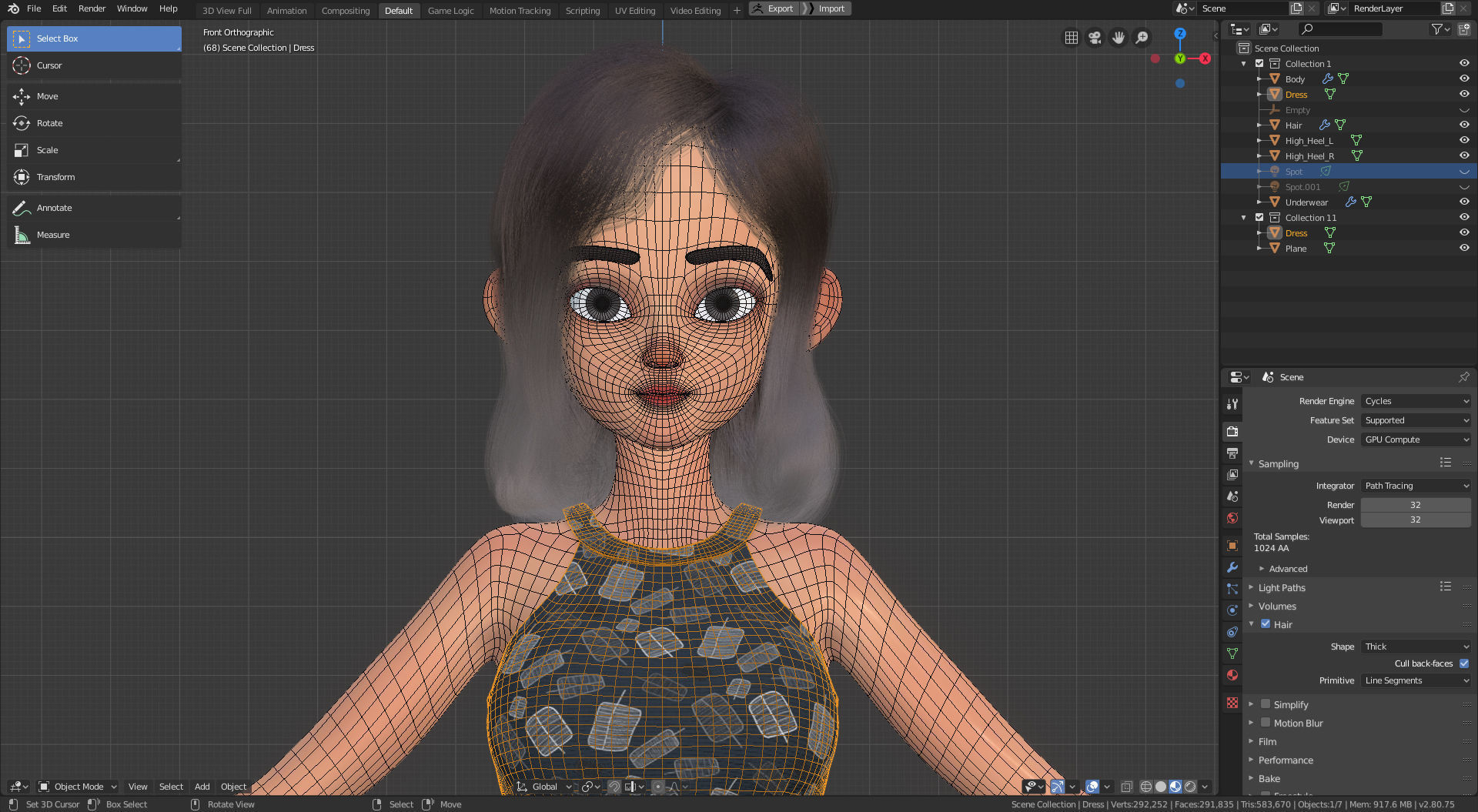Open the Render menu
The width and height of the screenshot is (1478, 812).
tap(92, 8)
